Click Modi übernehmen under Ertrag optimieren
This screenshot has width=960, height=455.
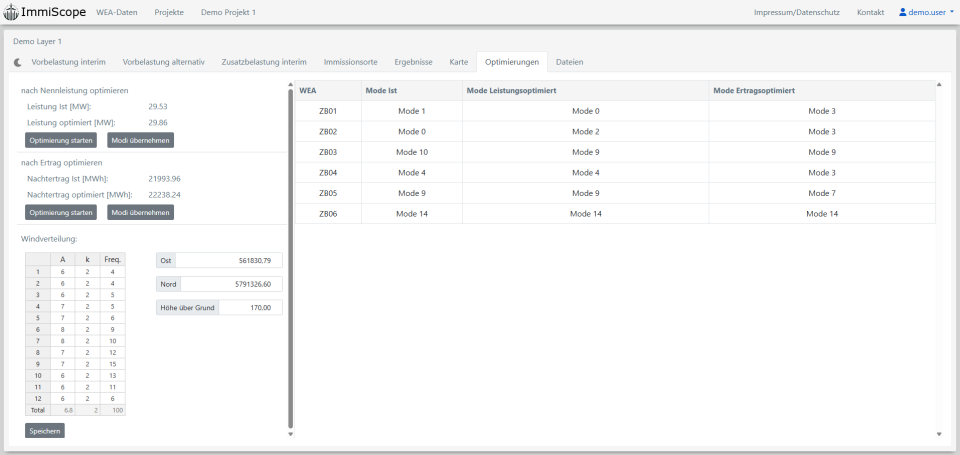141,212
